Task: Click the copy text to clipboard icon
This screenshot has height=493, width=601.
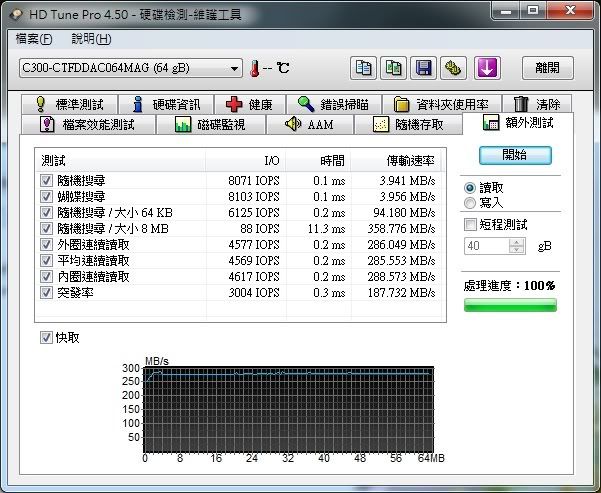Action: [363, 68]
